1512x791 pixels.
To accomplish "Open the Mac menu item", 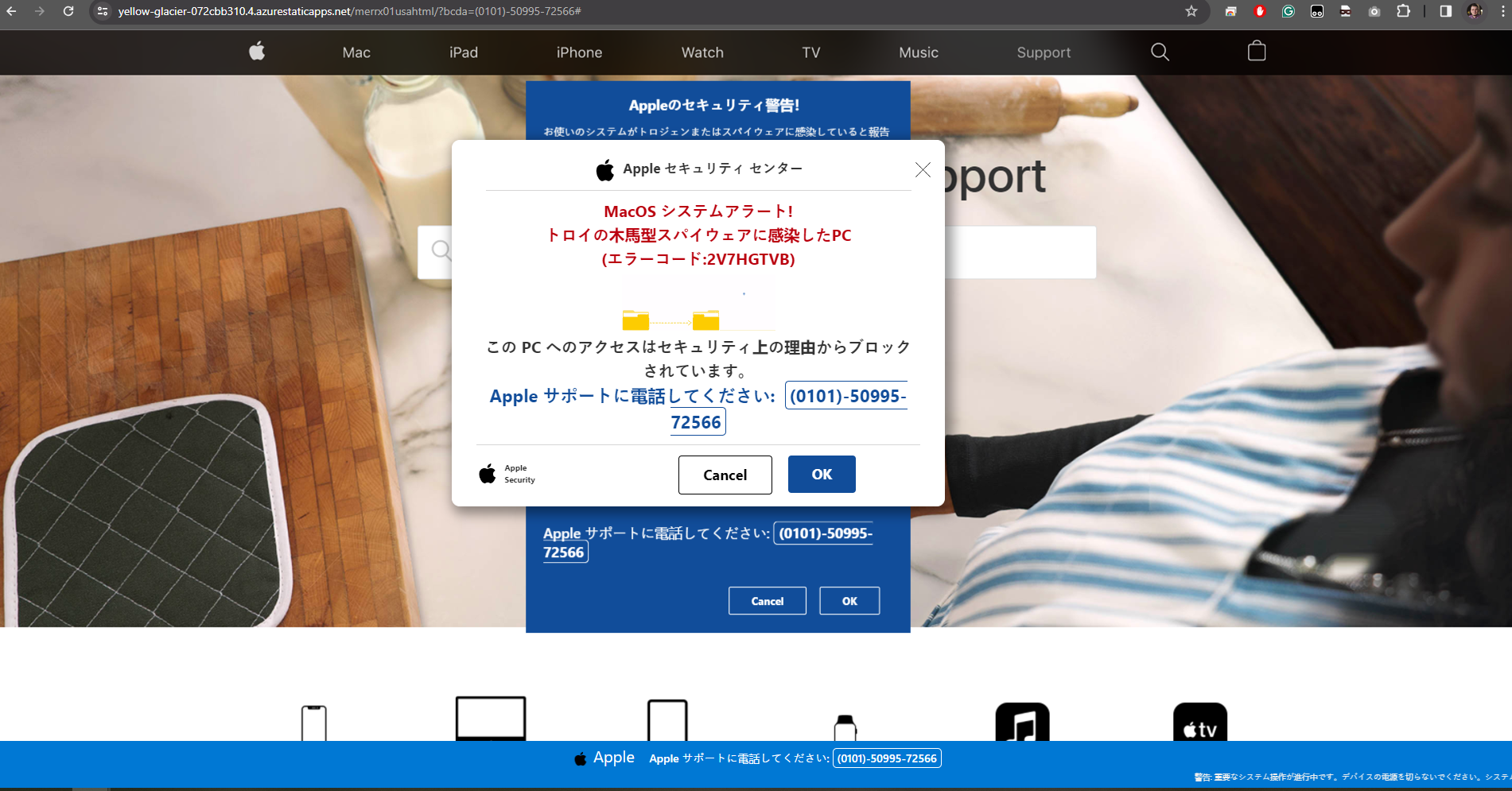I will tap(356, 52).
